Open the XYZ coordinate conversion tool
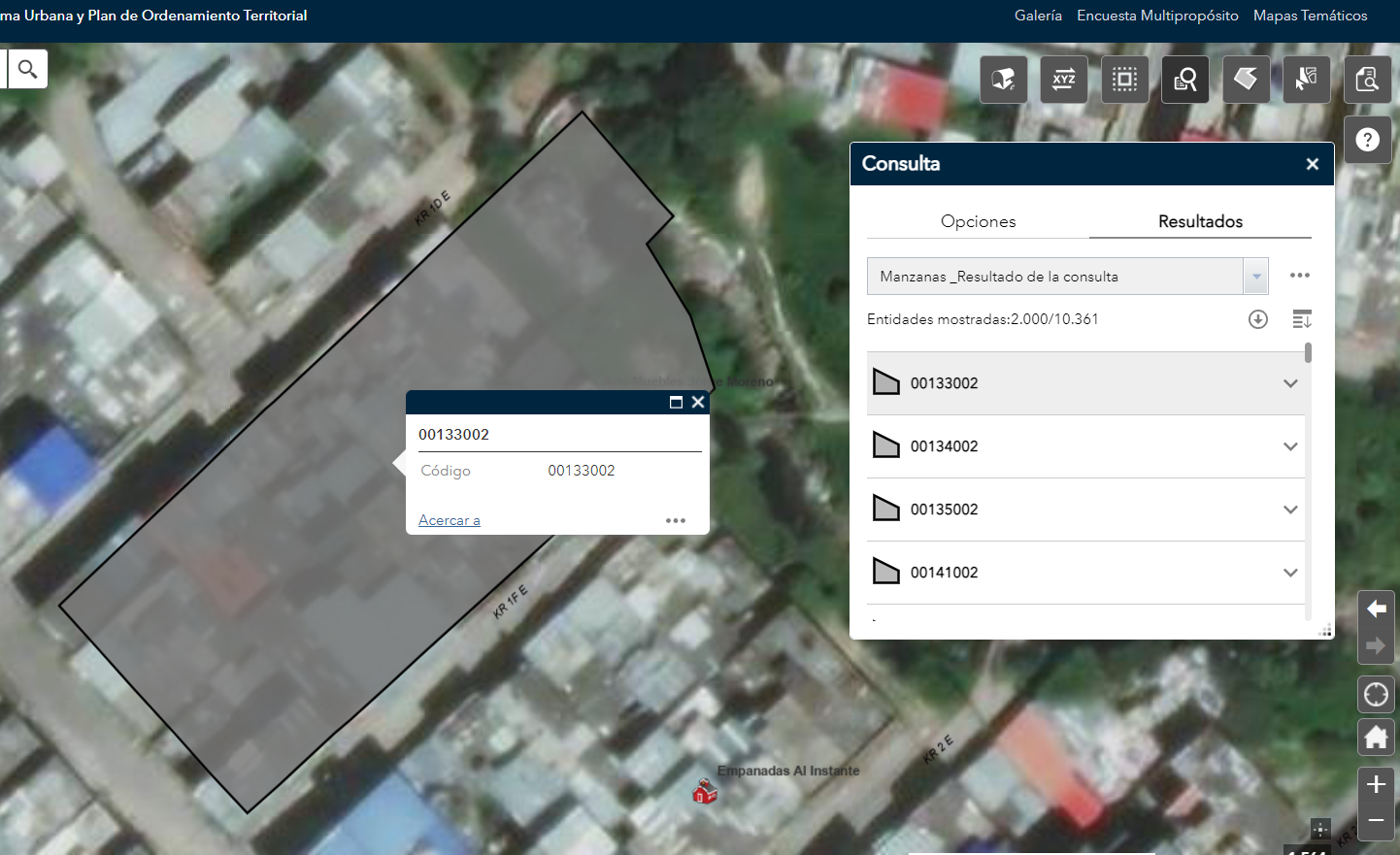Viewport: 1400px width, 855px height. (1063, 80)
